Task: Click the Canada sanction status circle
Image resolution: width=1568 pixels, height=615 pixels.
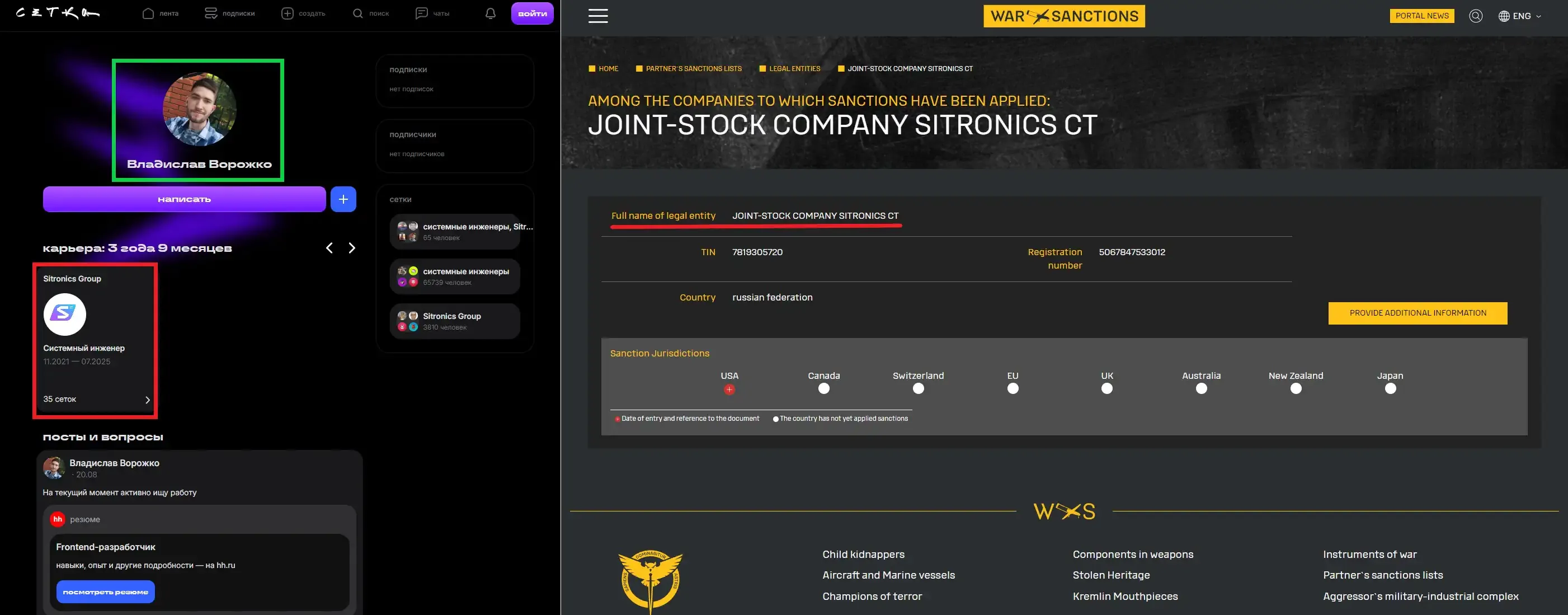Action: 823,389
